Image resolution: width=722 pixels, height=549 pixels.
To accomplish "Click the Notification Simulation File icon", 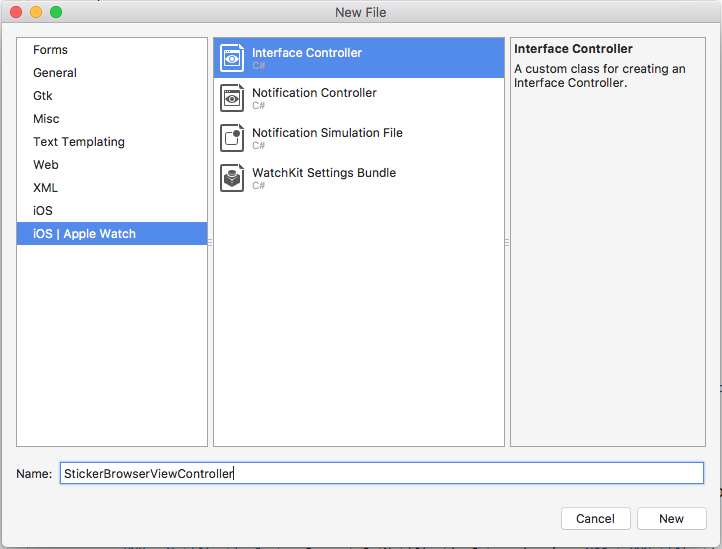I will (232, 138).
